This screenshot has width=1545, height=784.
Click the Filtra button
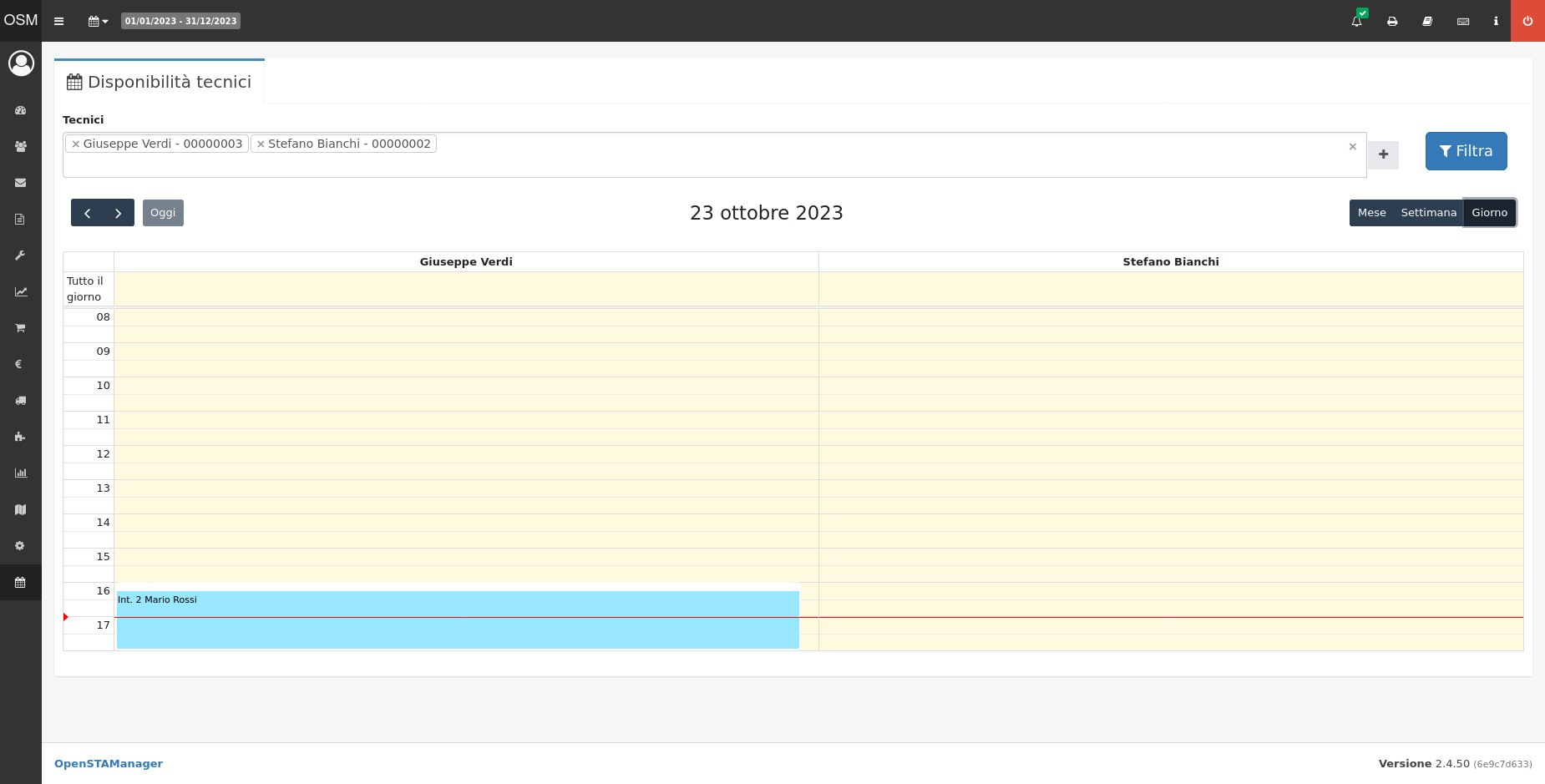point(1466,151)
